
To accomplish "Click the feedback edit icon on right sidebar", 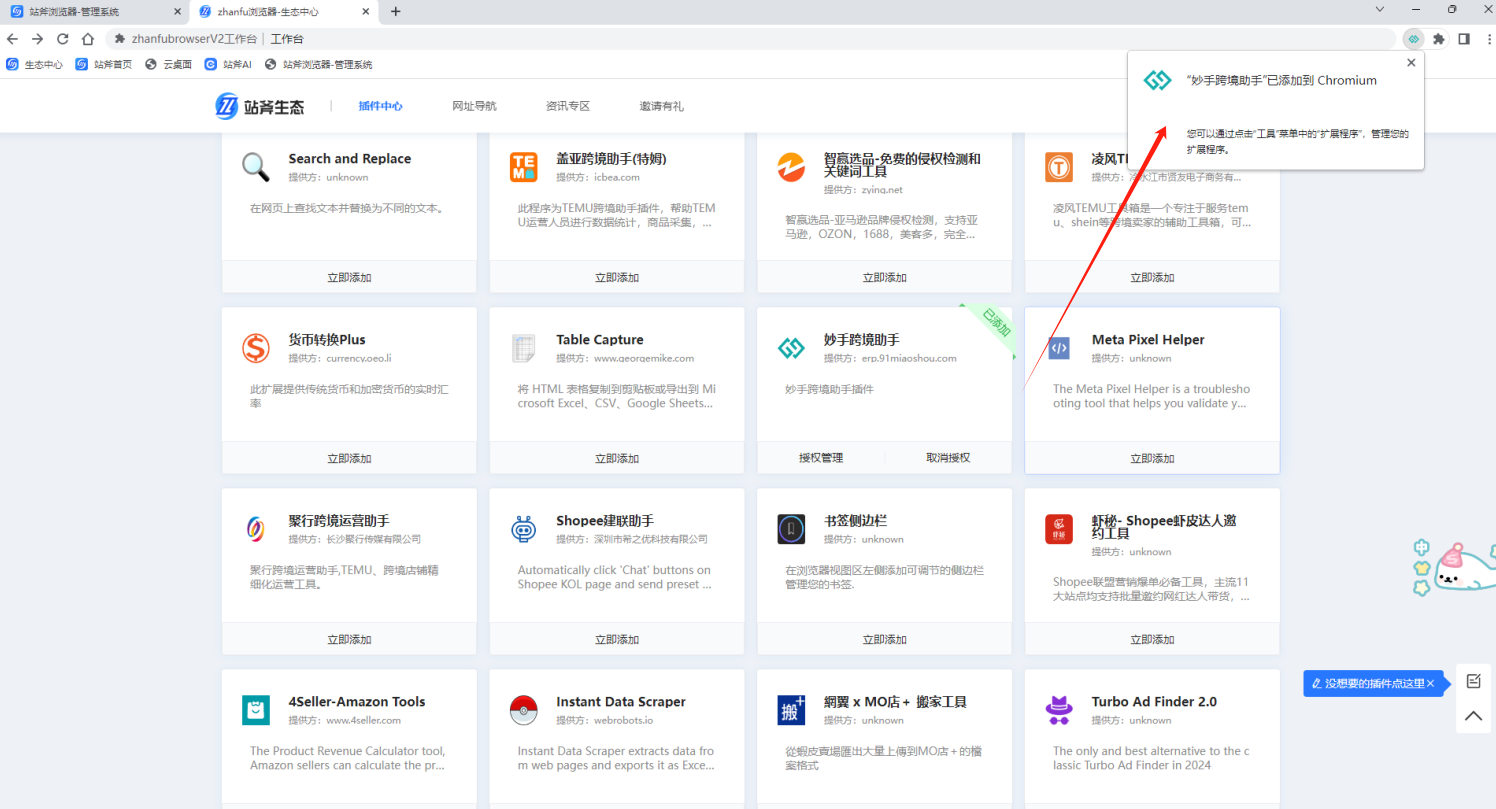I will coord(1473,681).
